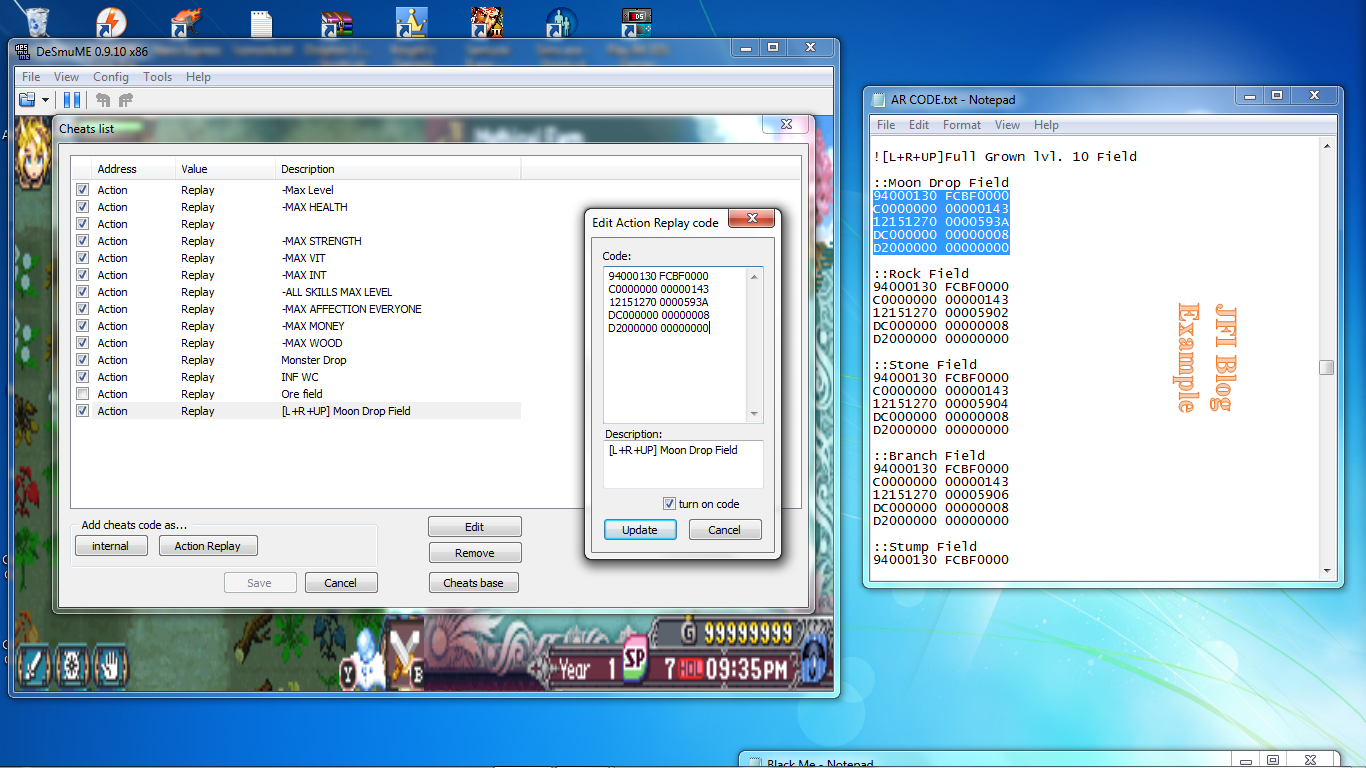This screenshot has width=1366, height=768.
Task: Select the '[L+R+UP] Moon Drop Field' list row
Action: (x=298, y=411)
